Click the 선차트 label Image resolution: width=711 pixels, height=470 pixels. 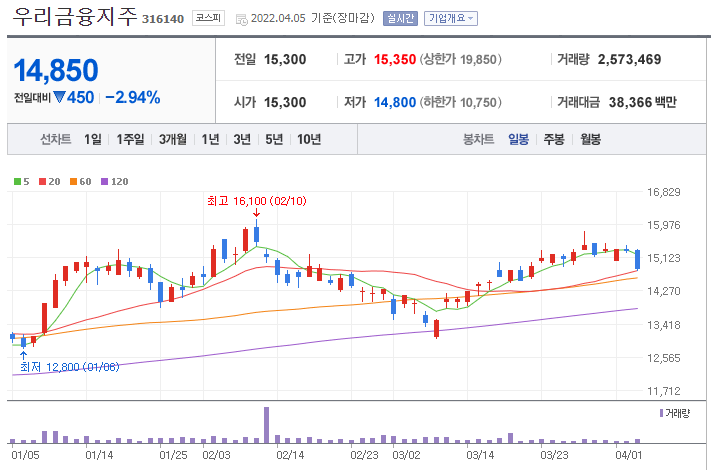point(56,139)
